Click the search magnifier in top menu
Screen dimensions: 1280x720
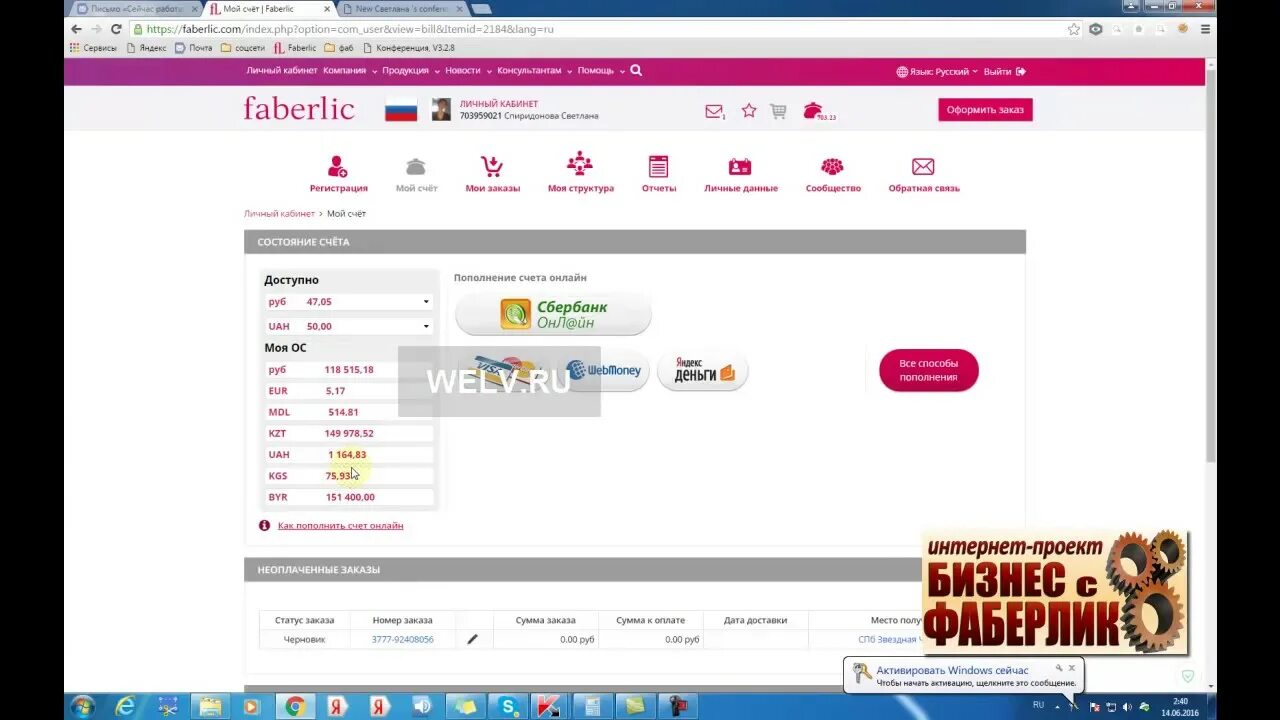click(636, 71)
